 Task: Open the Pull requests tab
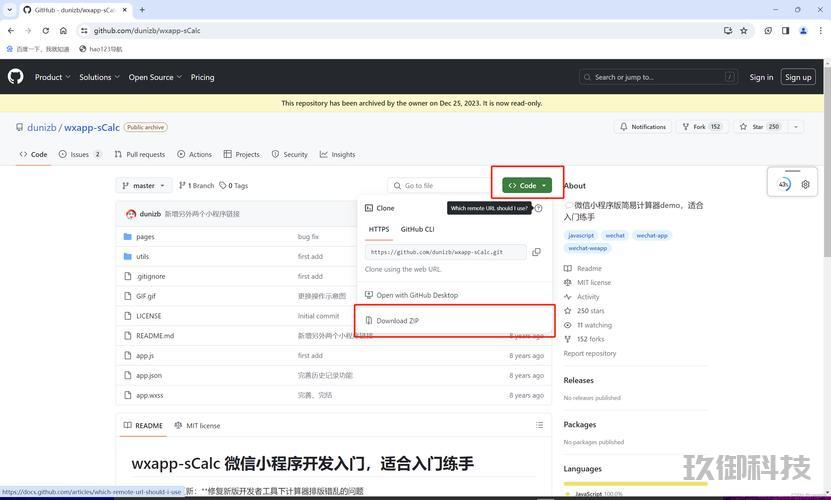[140, 154]
